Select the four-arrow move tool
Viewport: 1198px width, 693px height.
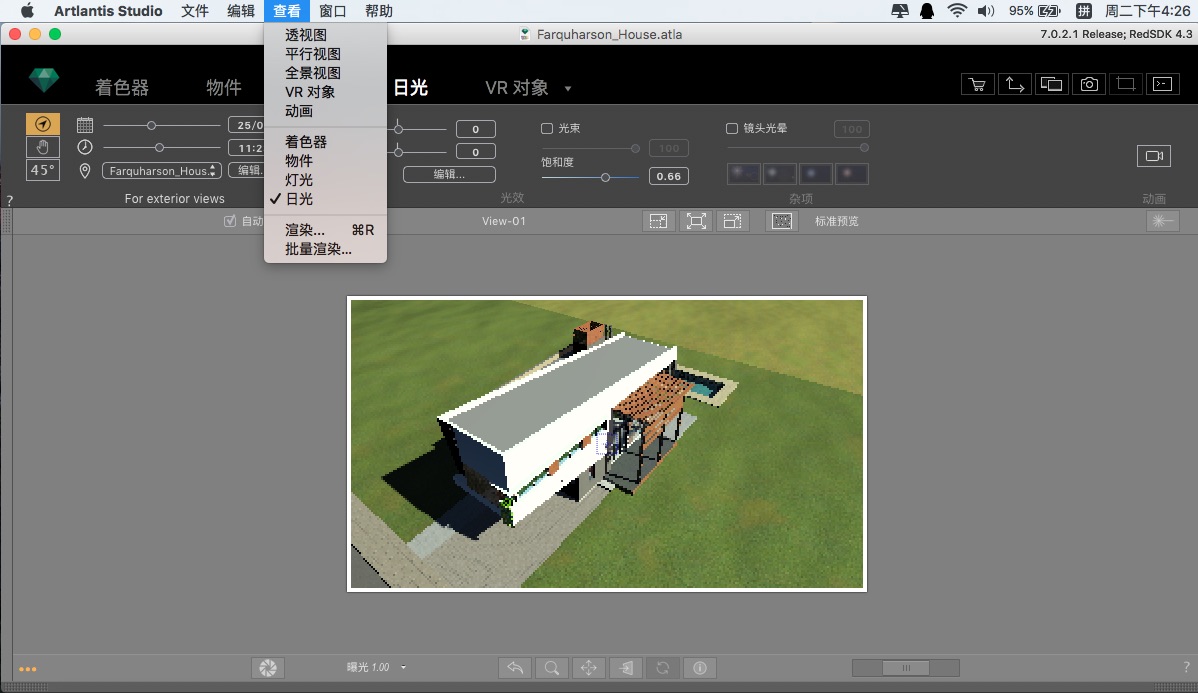pos(588,668)
